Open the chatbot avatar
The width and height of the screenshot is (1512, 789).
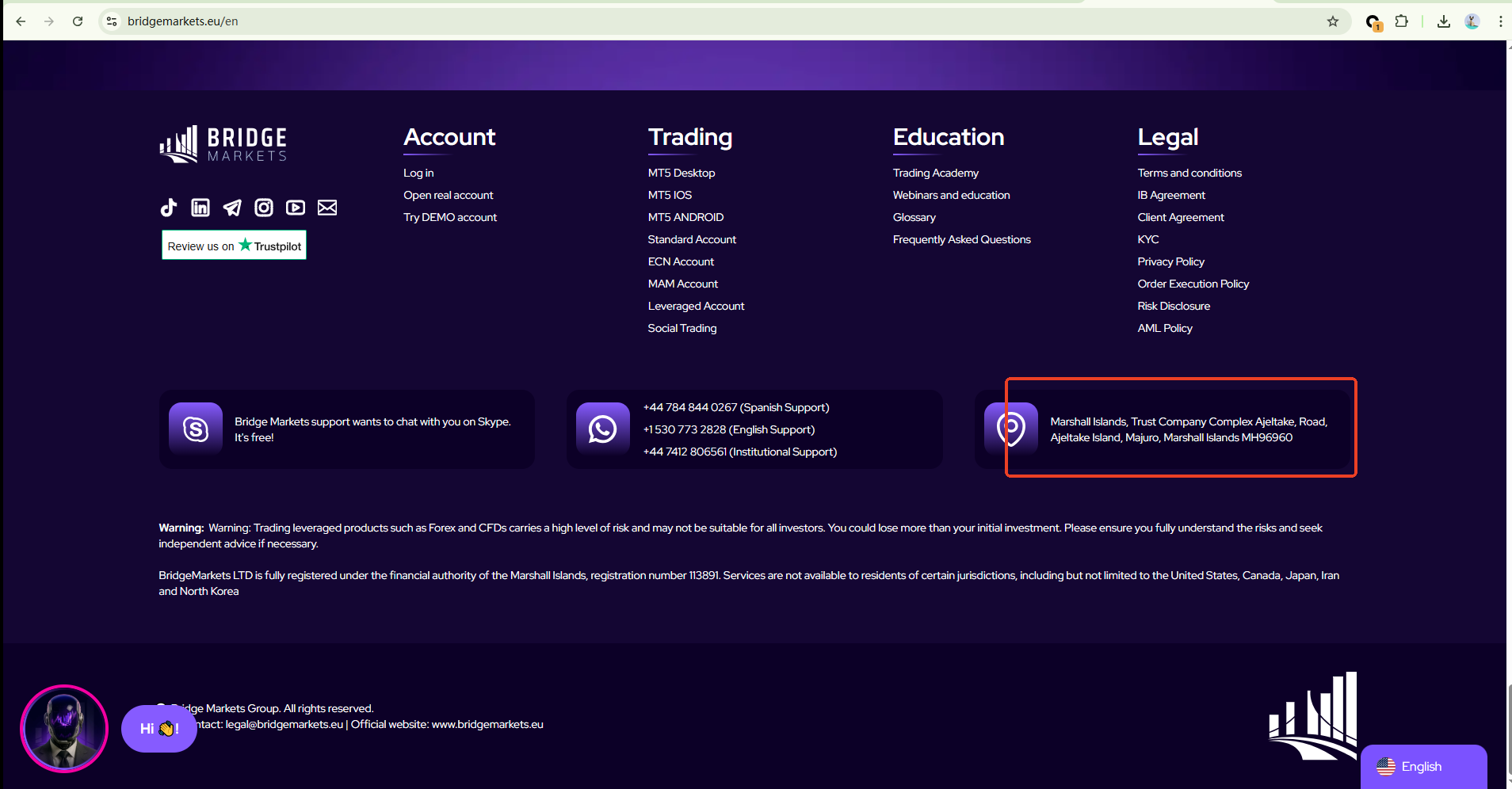[64, 728]
